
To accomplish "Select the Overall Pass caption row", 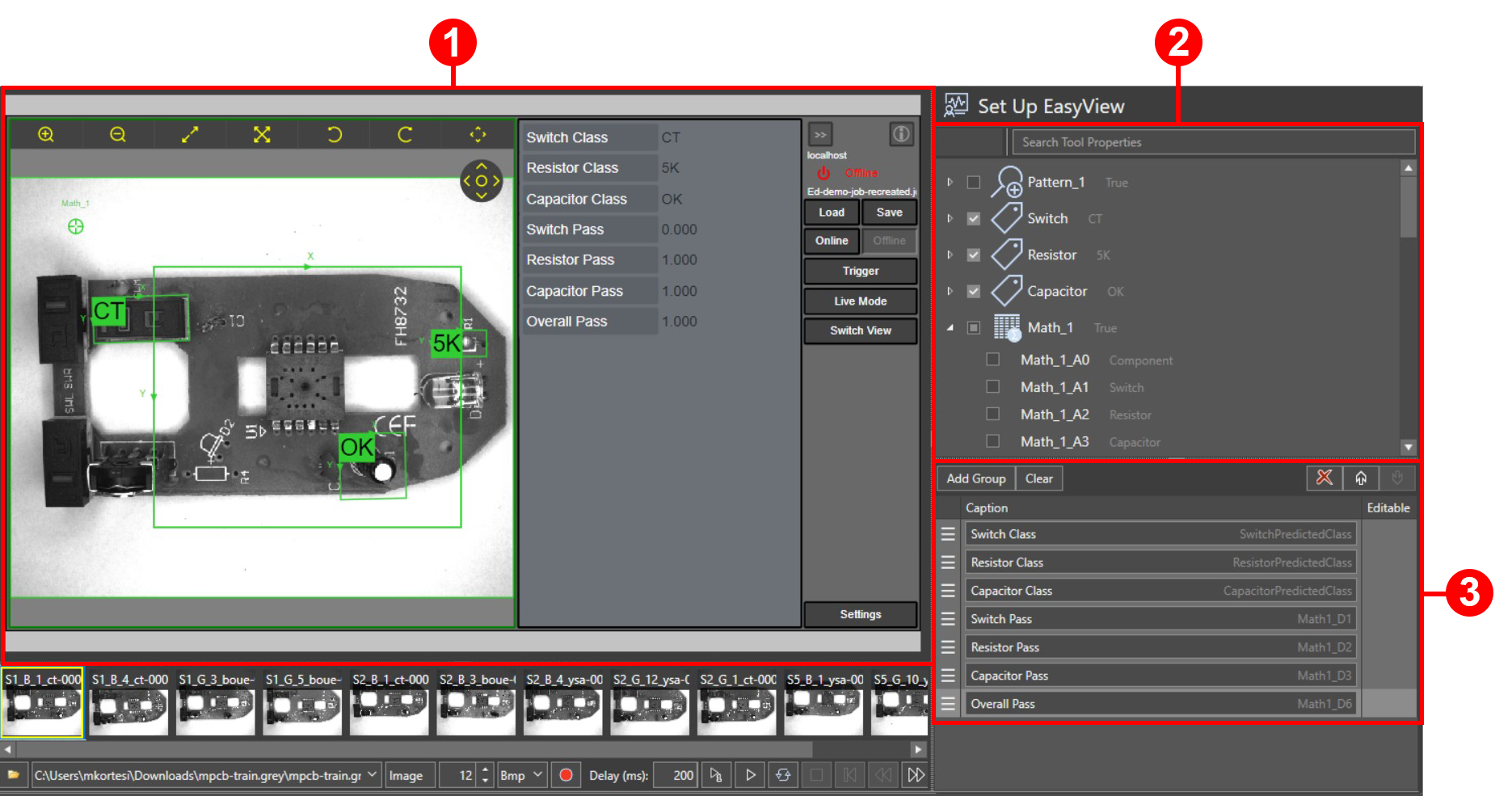I will click(1160, 704).
